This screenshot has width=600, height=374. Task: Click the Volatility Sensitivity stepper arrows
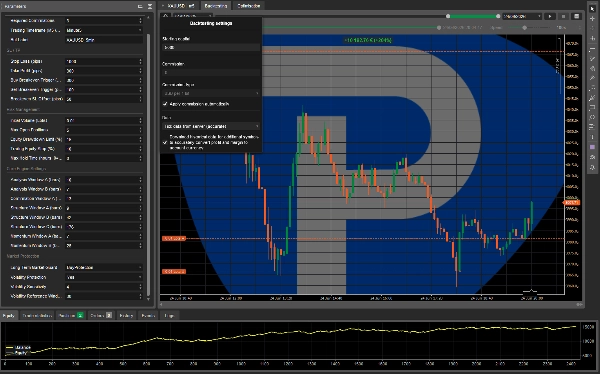[140, 287]
